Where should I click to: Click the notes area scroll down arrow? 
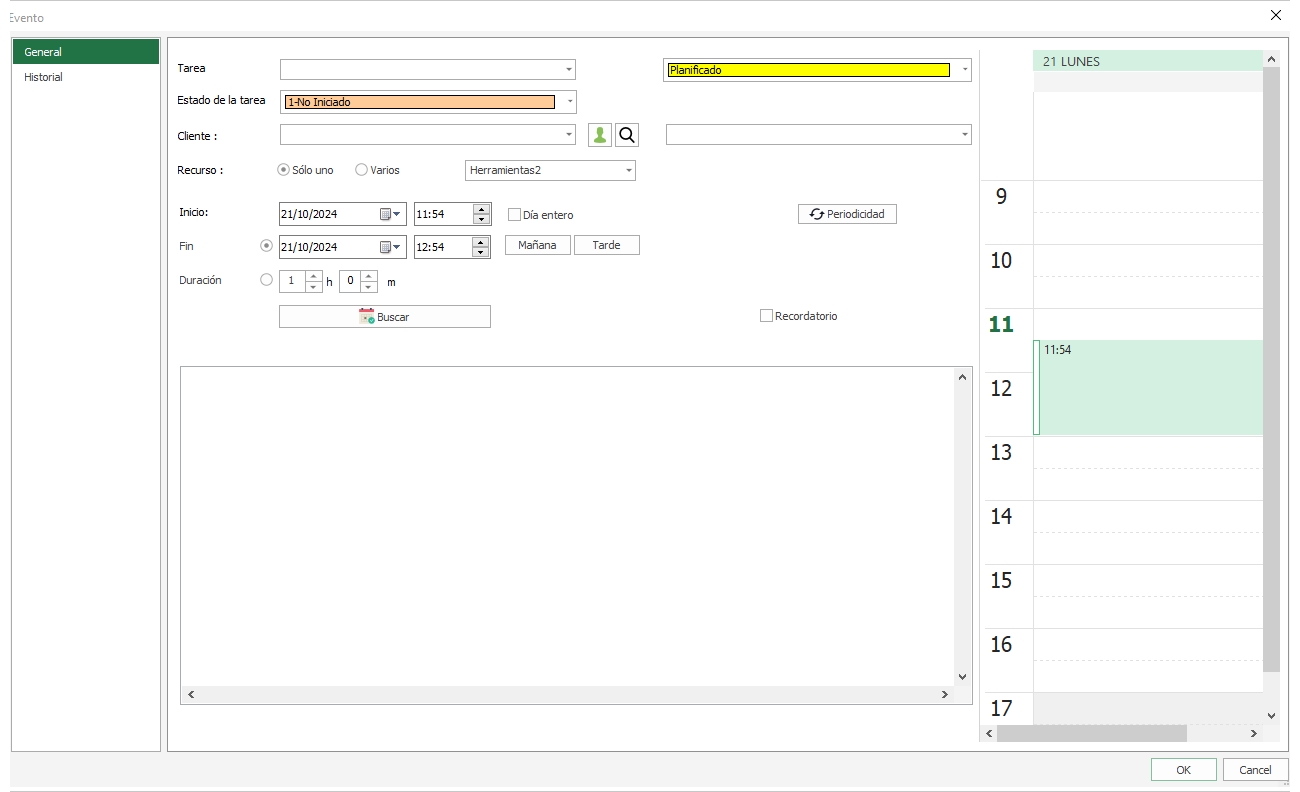click(x=963, y=677)
